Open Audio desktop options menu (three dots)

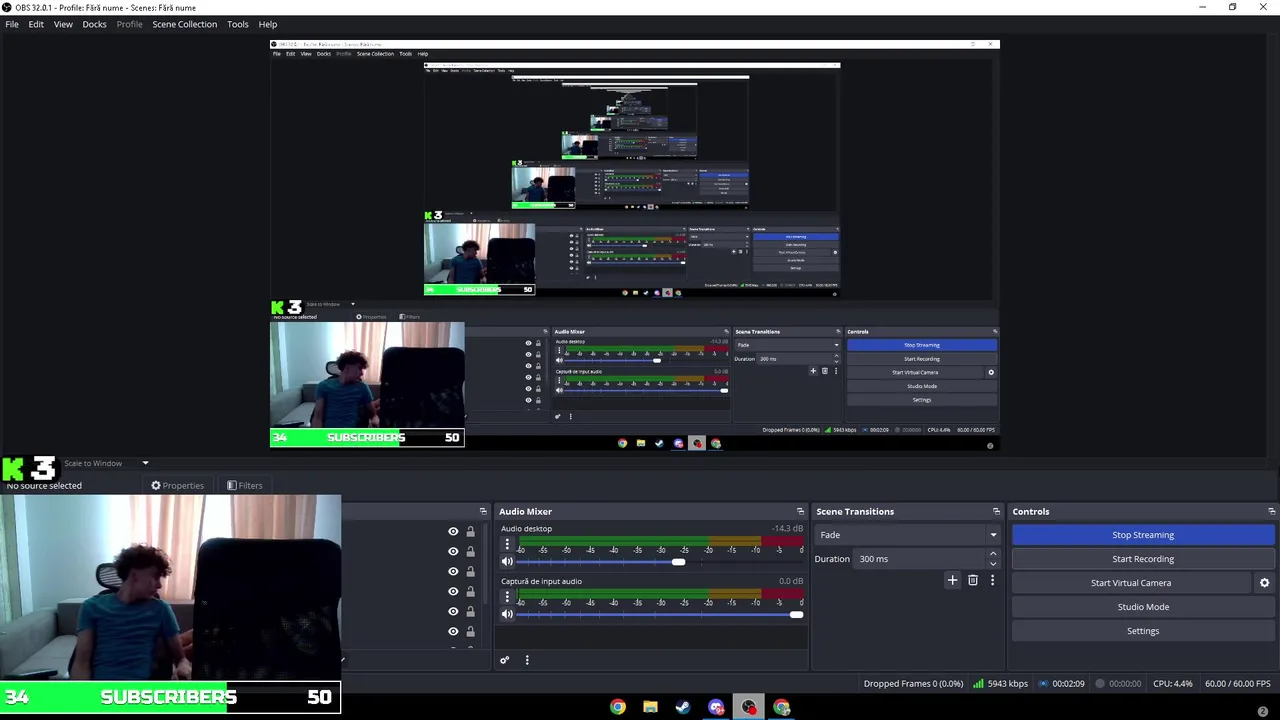point(507,545)
